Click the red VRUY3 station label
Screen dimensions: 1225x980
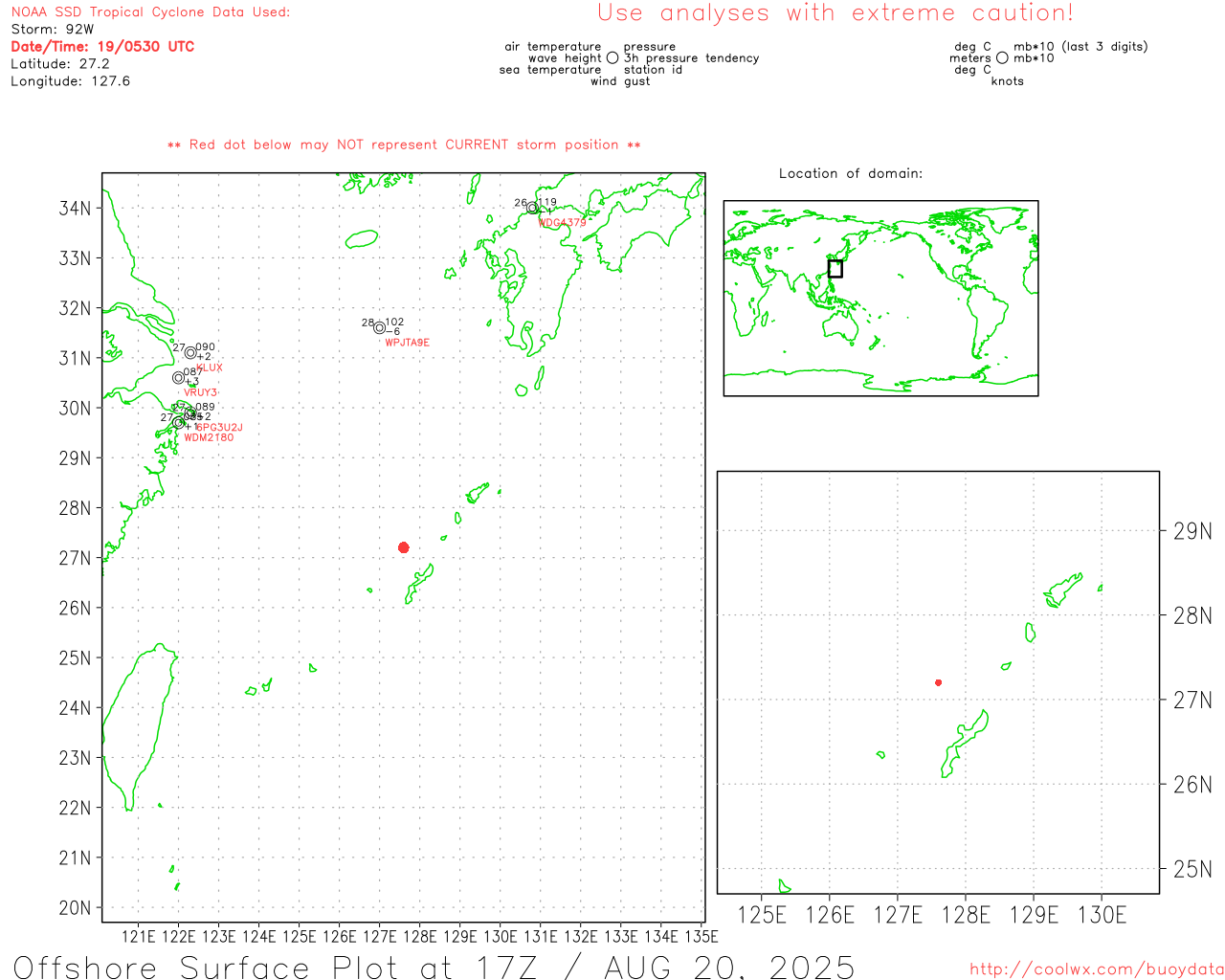pyautogui.click(x=201, y=392)
